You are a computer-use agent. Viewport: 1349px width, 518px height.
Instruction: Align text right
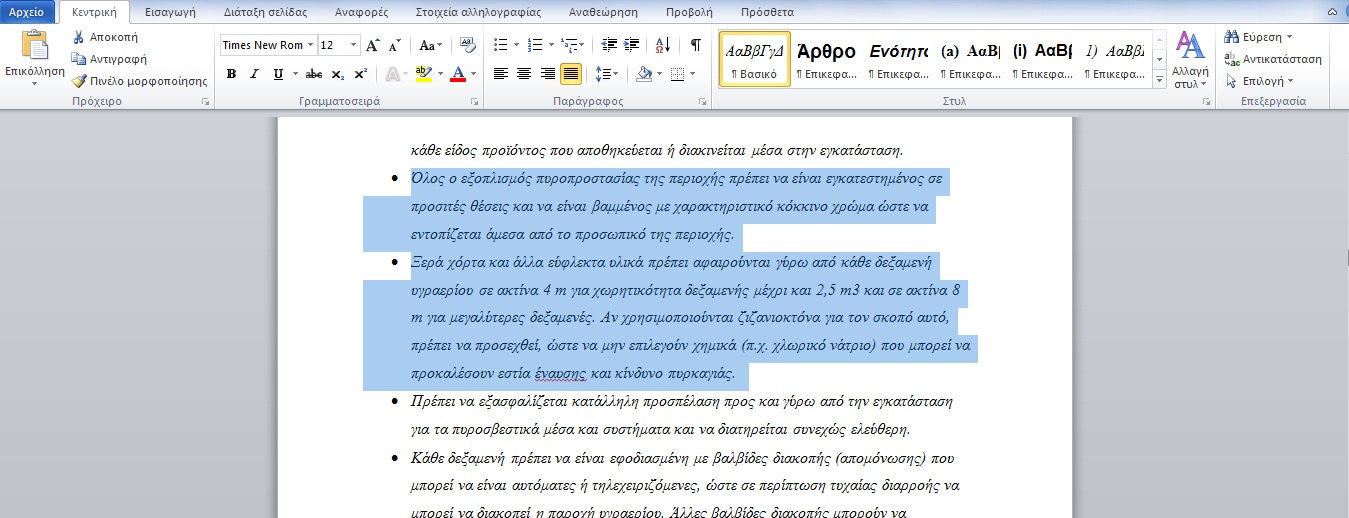coord(547,74)
